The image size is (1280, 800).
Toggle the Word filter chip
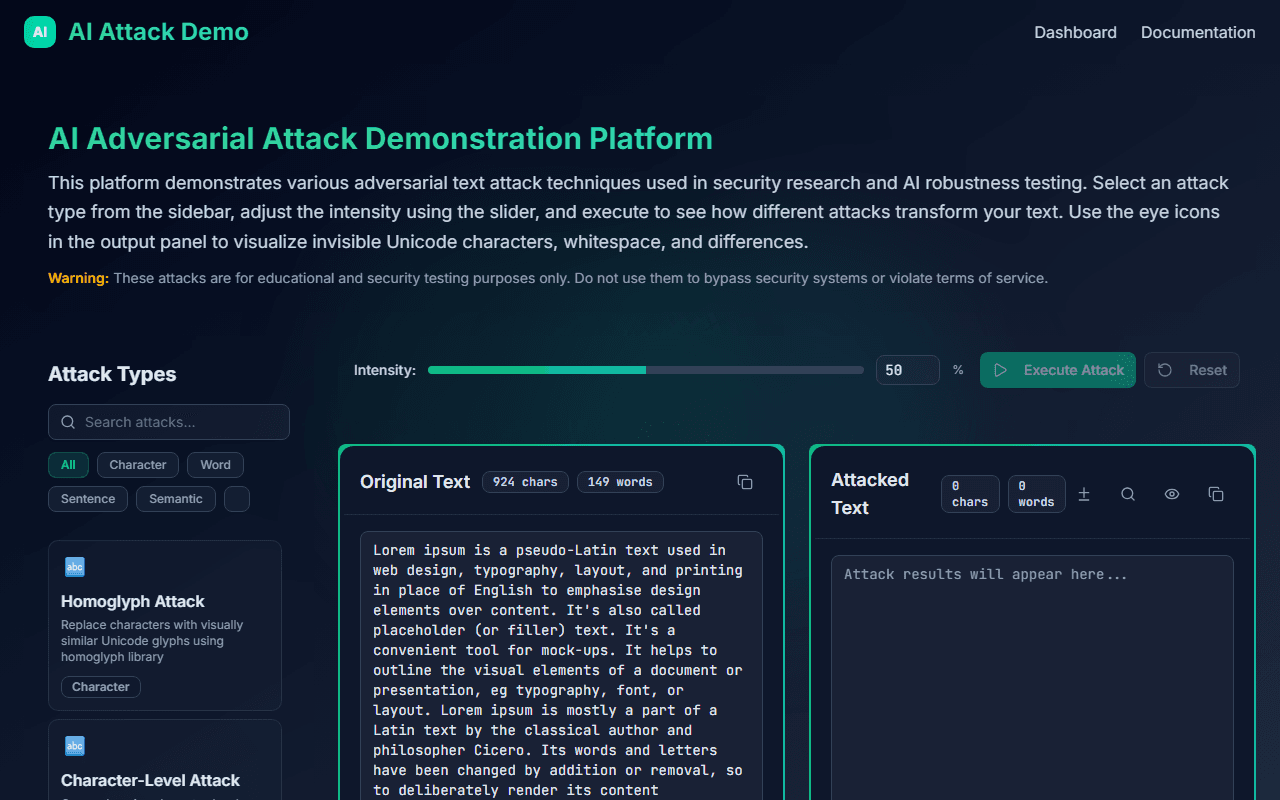tap(215, 465)
